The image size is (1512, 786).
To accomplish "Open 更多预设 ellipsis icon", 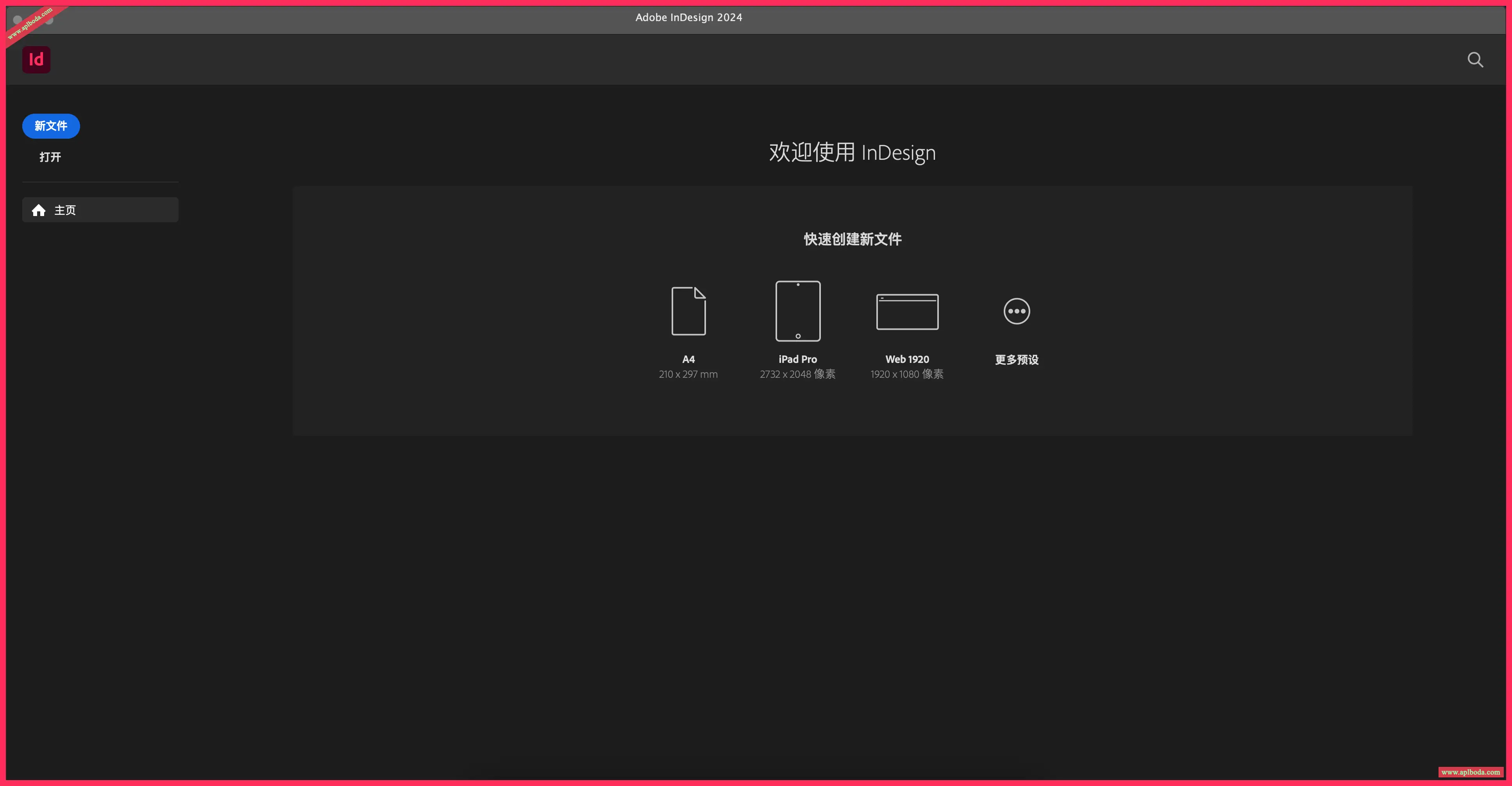I will (x=1017, y=311).
